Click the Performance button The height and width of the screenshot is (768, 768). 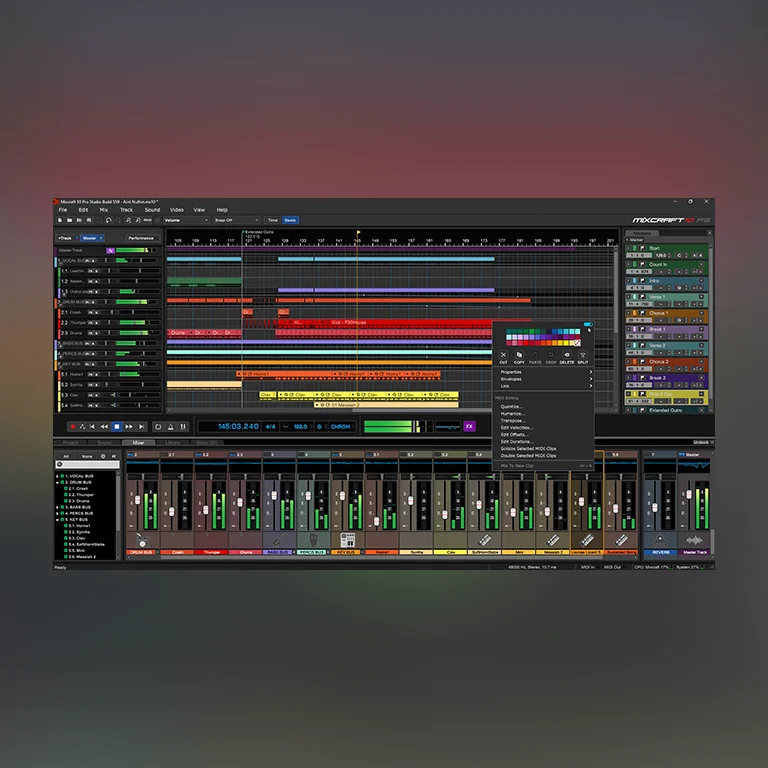[141, 238]
